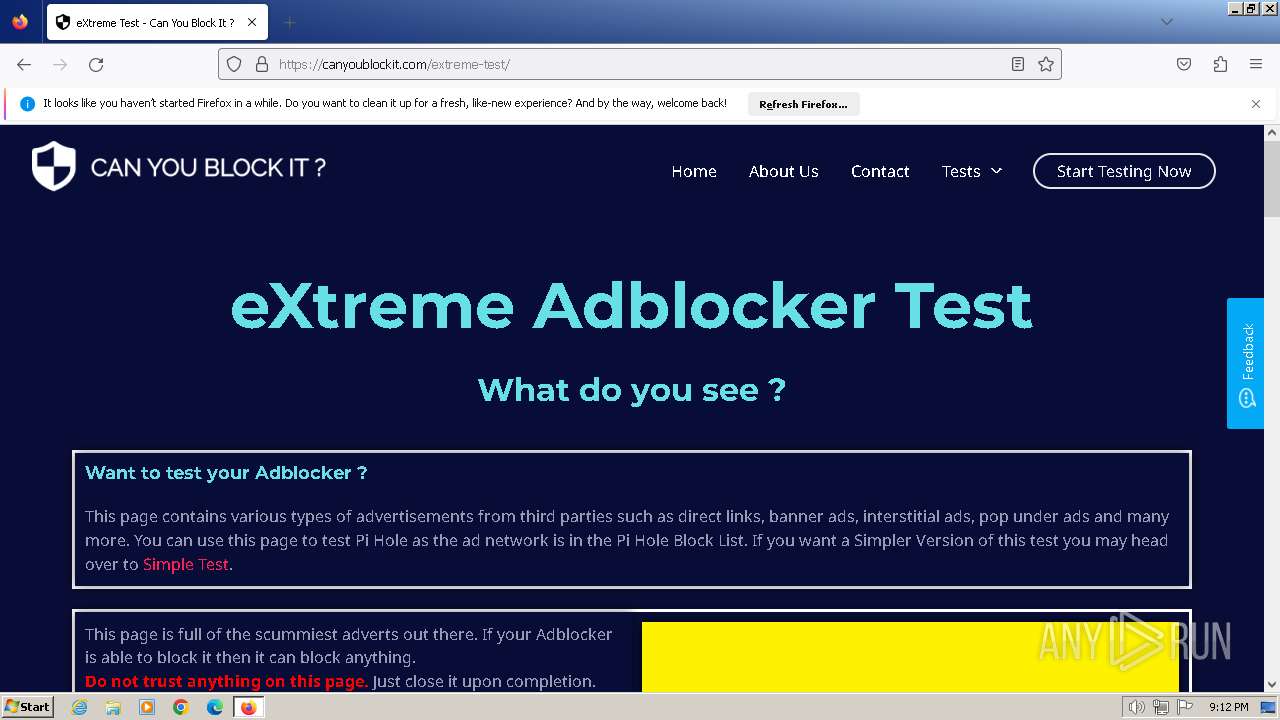Click 'Do not trust anything on this page.' text
The image size is (1280, 720).
click(226, 681)
